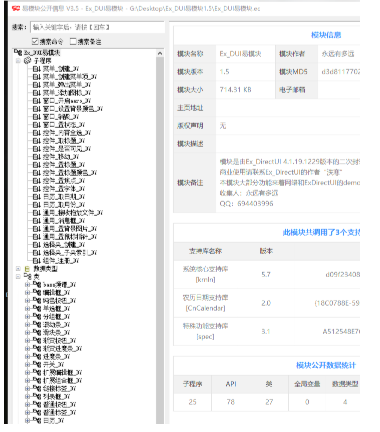This screenshot has height=432, width=380.
Task: Select the 窗口_销毁_DUI subroutine
Action: tap(60, 117)
